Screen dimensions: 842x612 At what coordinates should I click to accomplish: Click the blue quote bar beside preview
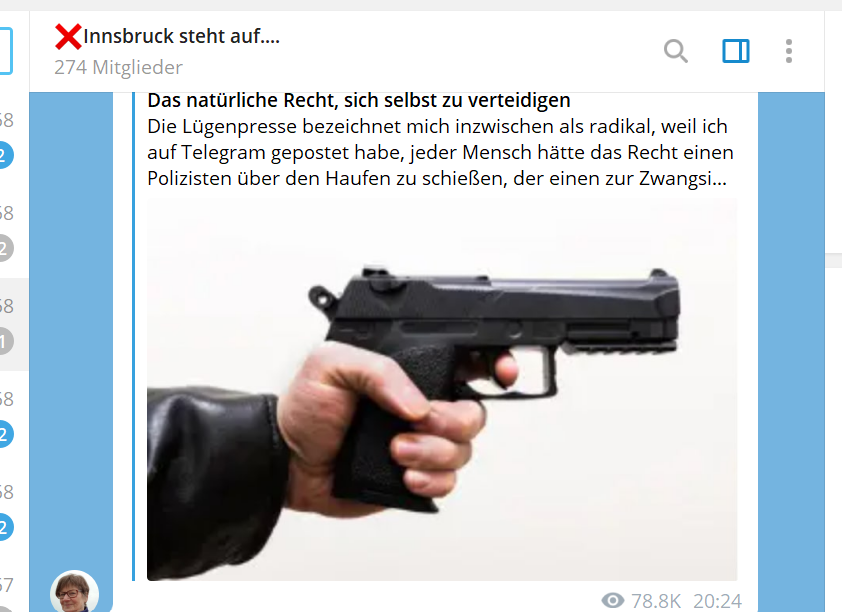point(134,337)
